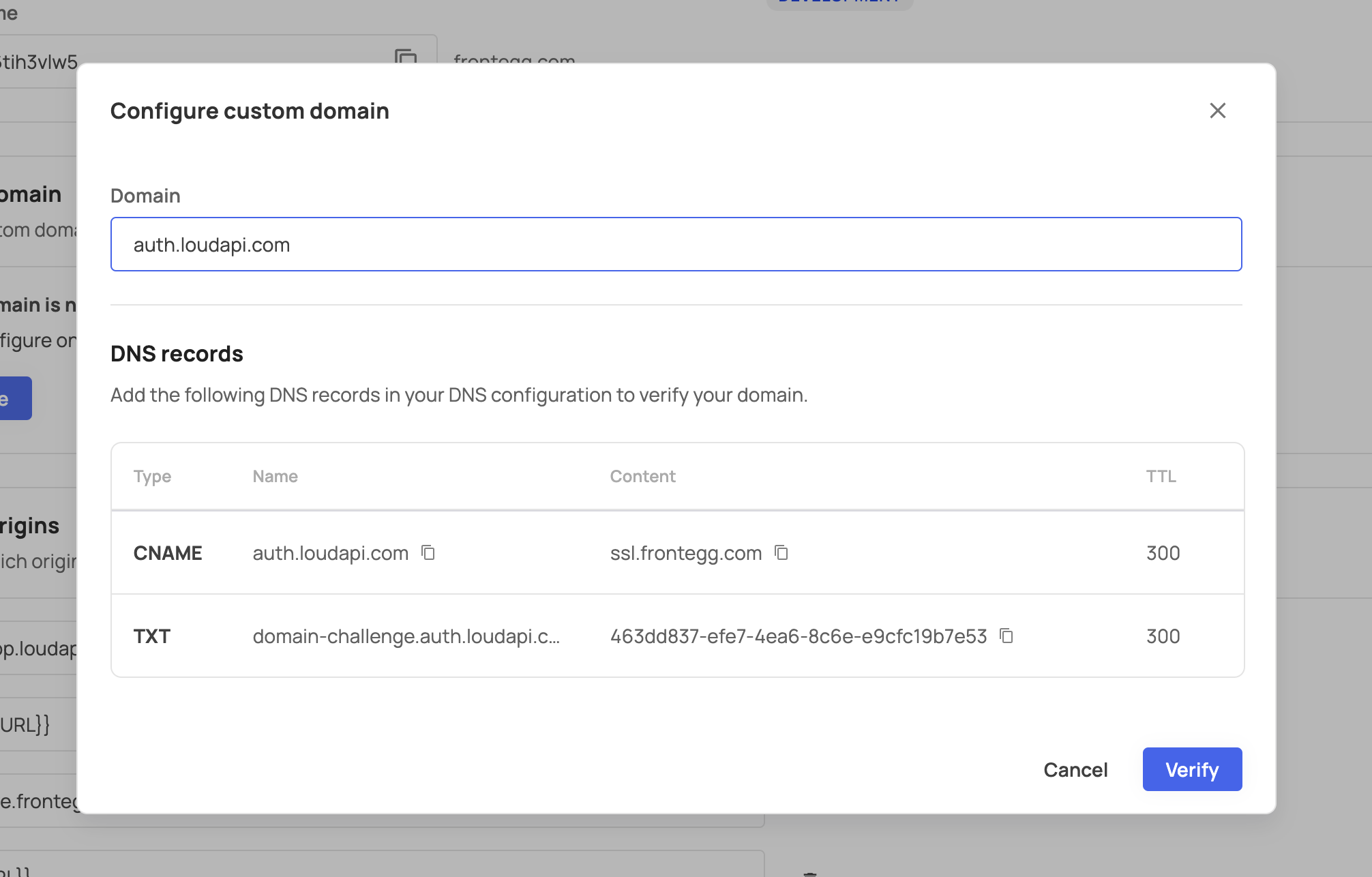Copy the ssl.frontegg.com content value

(x=781, y=552)
